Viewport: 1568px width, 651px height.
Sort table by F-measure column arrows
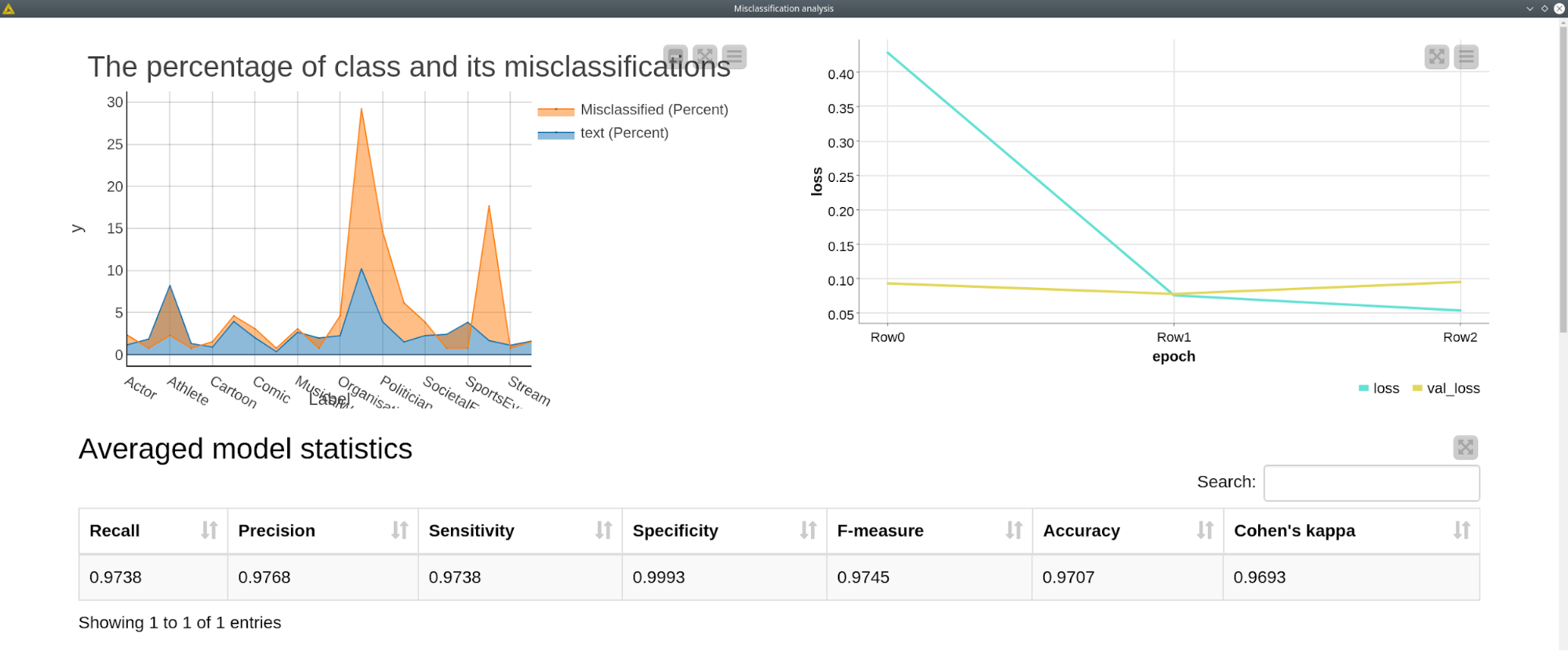[1013, 530]
